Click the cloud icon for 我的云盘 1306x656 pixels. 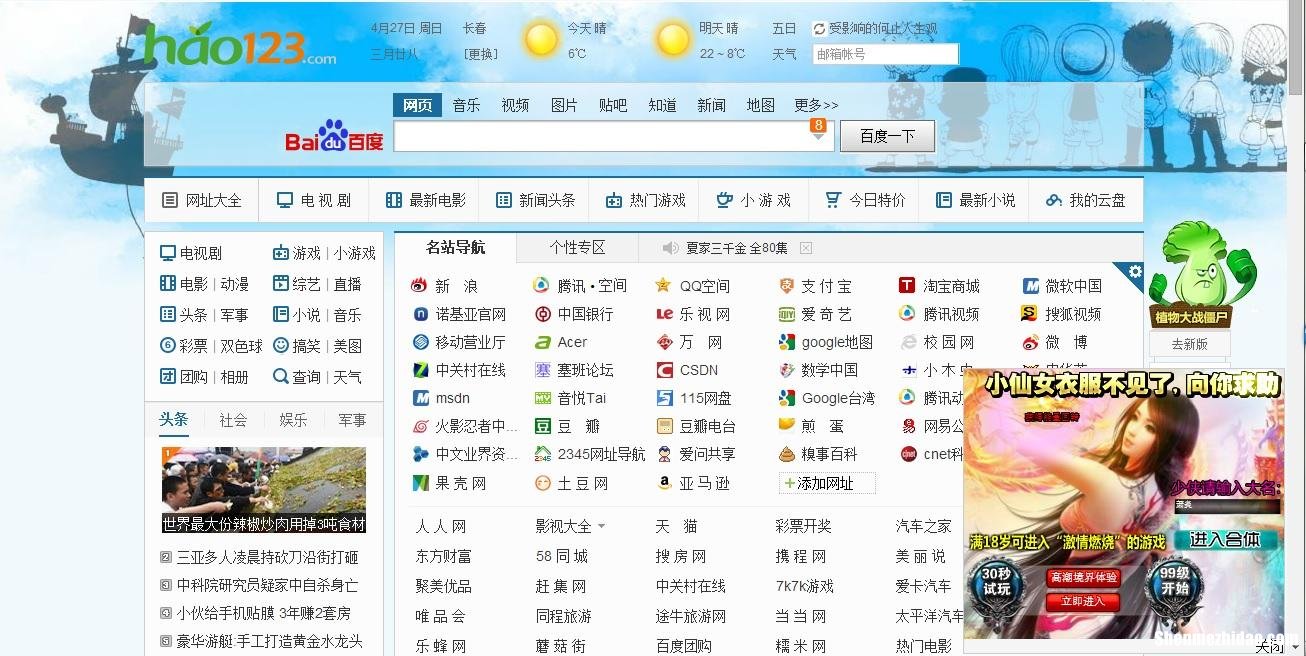(1053, 200)
